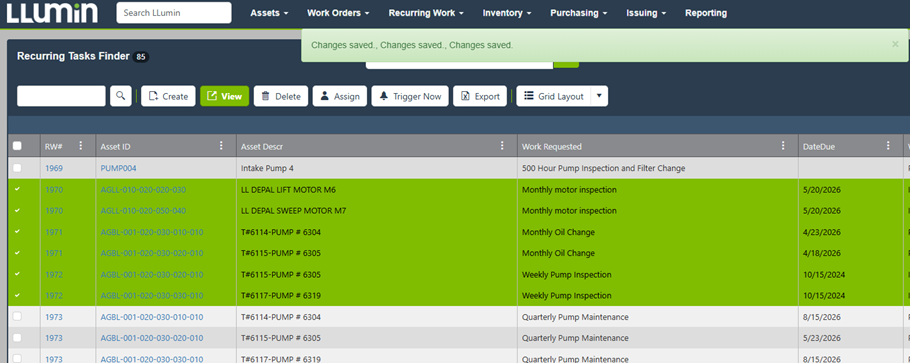Uncheck LL DEPAL LIFT MOTOR M6 row
Image resolution: width=910 pixels, height=363 pixels.
click(17, 189)
